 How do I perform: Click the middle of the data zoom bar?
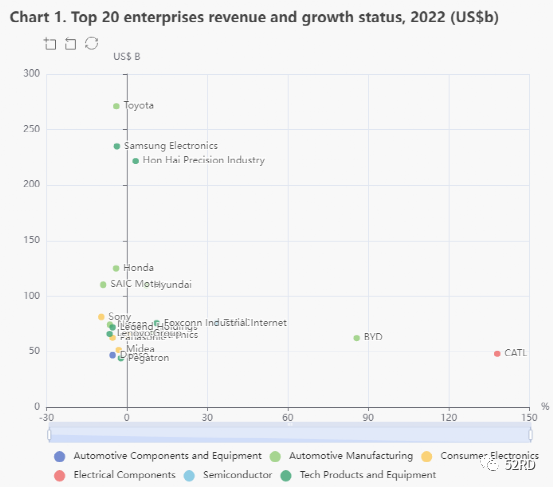(290, 433)
